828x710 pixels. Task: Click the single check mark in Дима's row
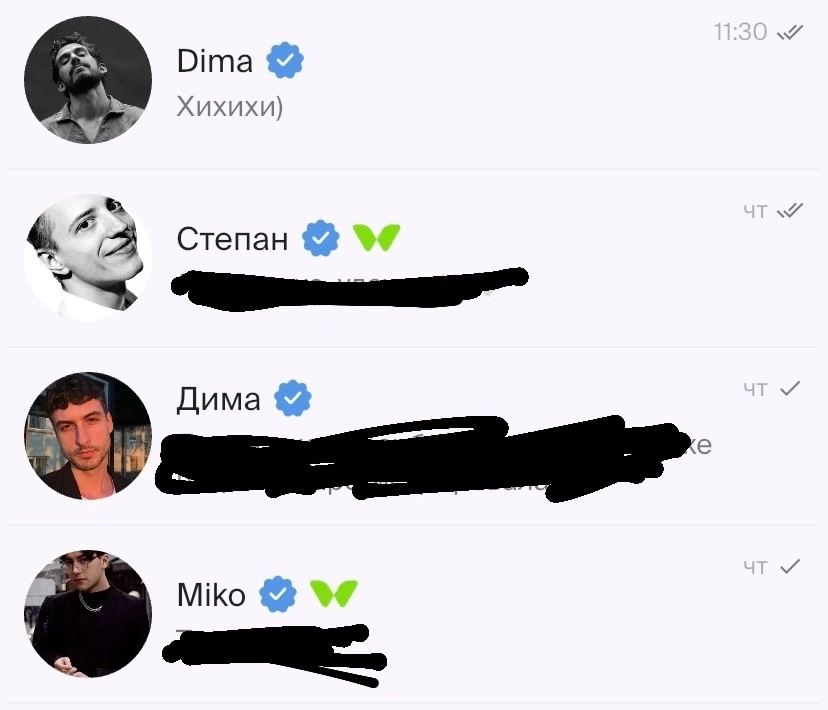point(791,389)
